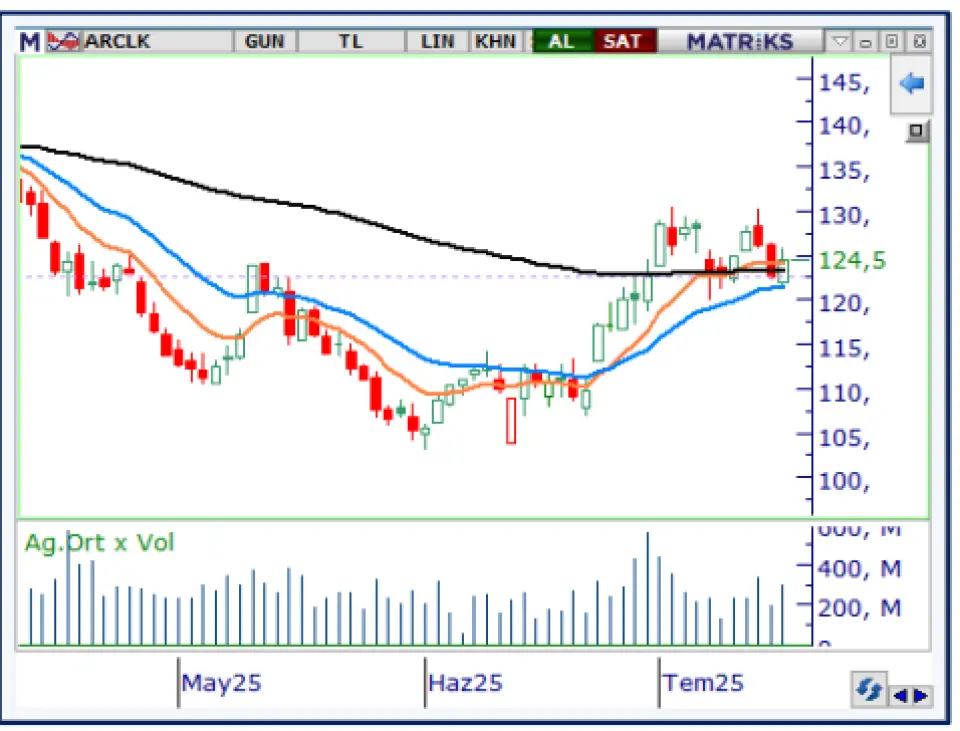
Task: Click the M icon beside the symbol
Action: tap(29, 42)
